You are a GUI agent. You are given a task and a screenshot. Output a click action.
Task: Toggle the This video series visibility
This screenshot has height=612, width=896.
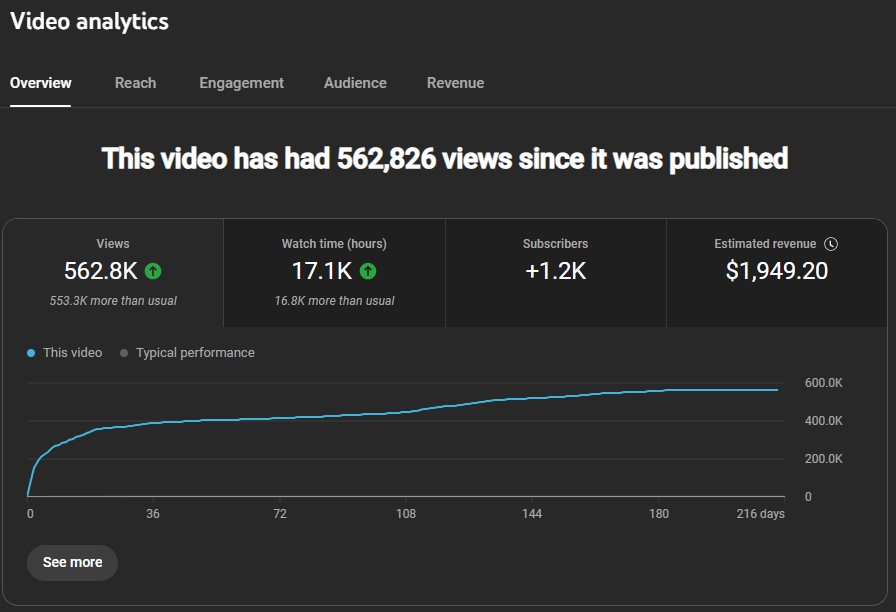pos(64,352)
